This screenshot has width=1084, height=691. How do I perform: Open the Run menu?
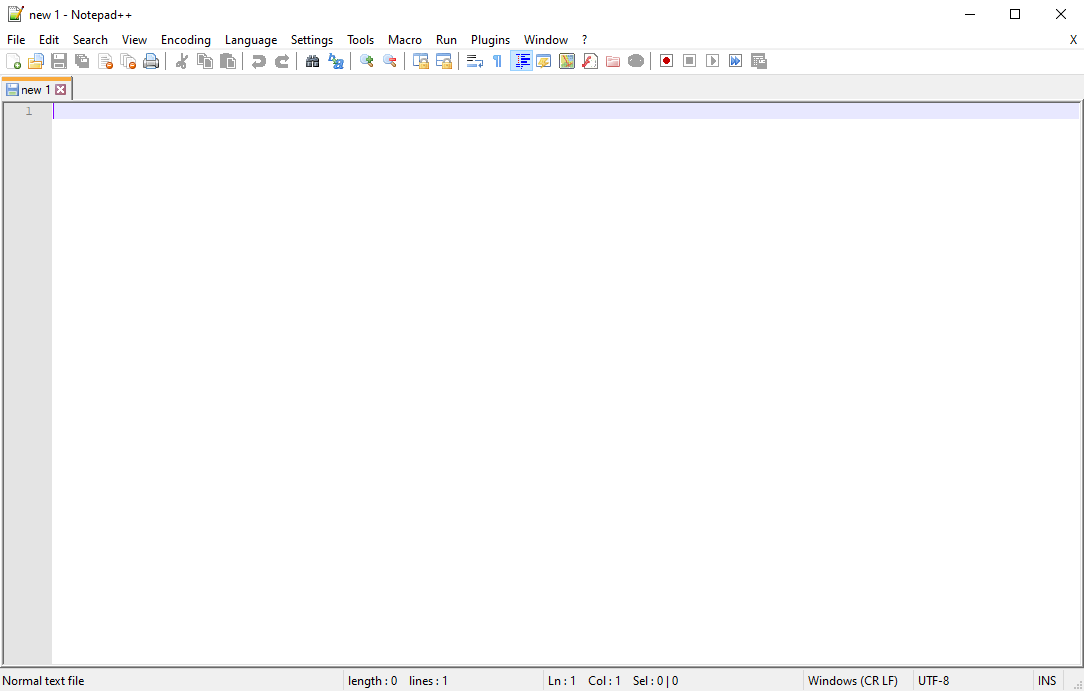tap(447, 40)
